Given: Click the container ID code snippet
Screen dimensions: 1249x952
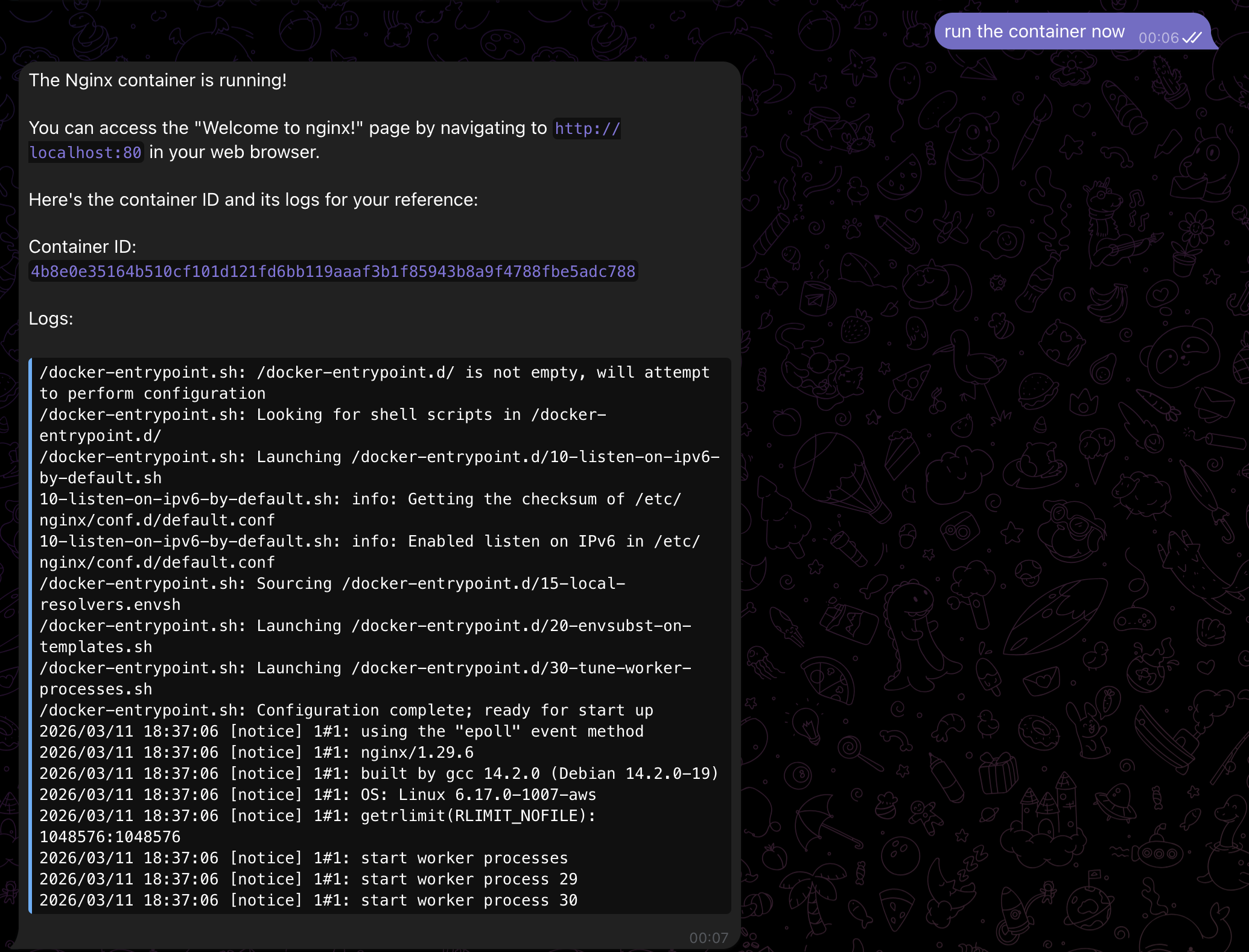Looking at the screenshot, I should [x=332, y=271].
